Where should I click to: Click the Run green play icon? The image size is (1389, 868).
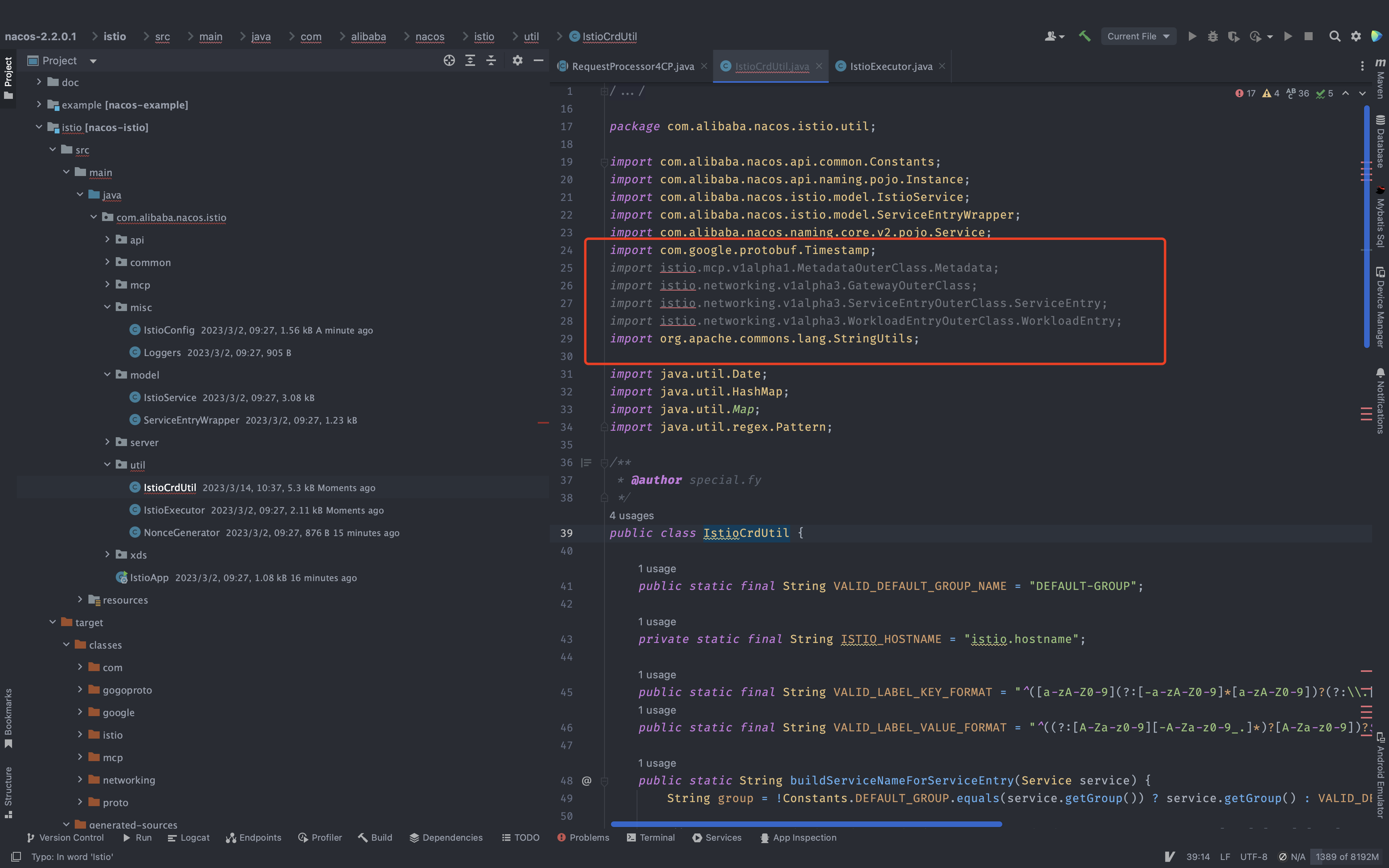click(x=1192, y=36)
